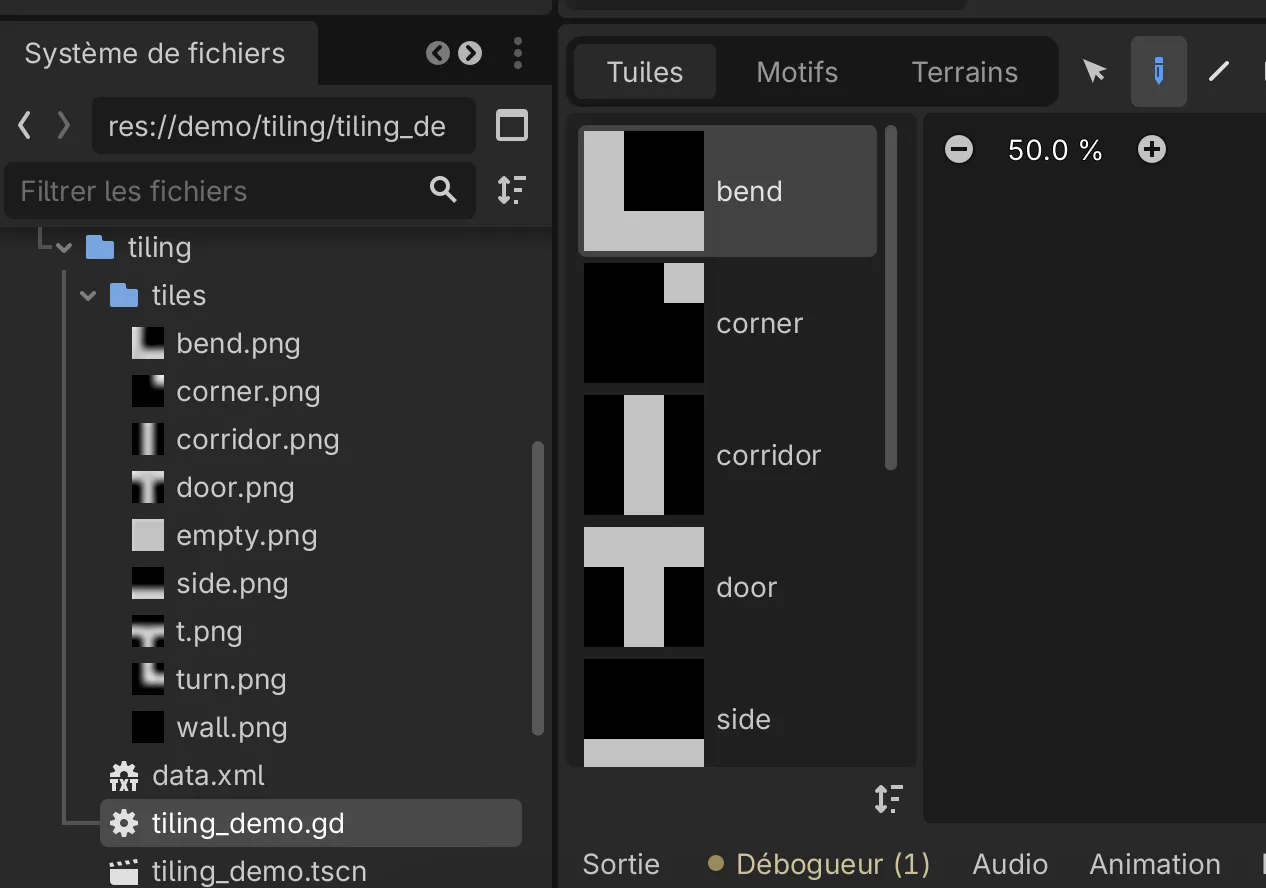Screen dimensions: 1266x888
Task: Move dock with left/right arrows icon
Action: click(454, 53)
